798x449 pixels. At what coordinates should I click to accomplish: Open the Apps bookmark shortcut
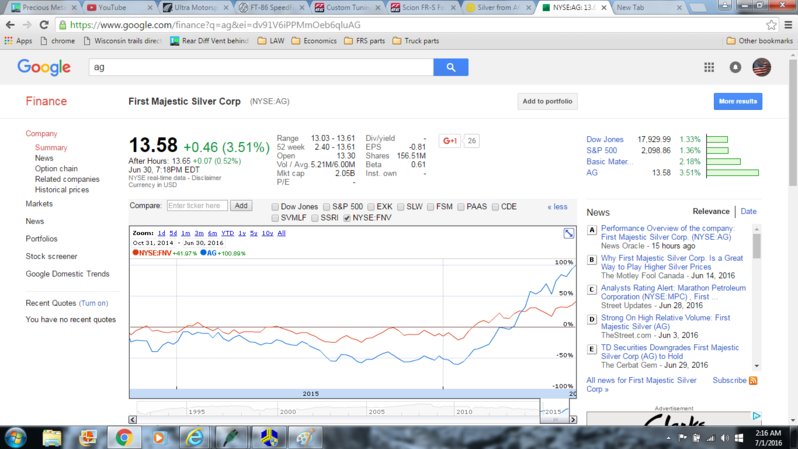[x=18, y=41]
